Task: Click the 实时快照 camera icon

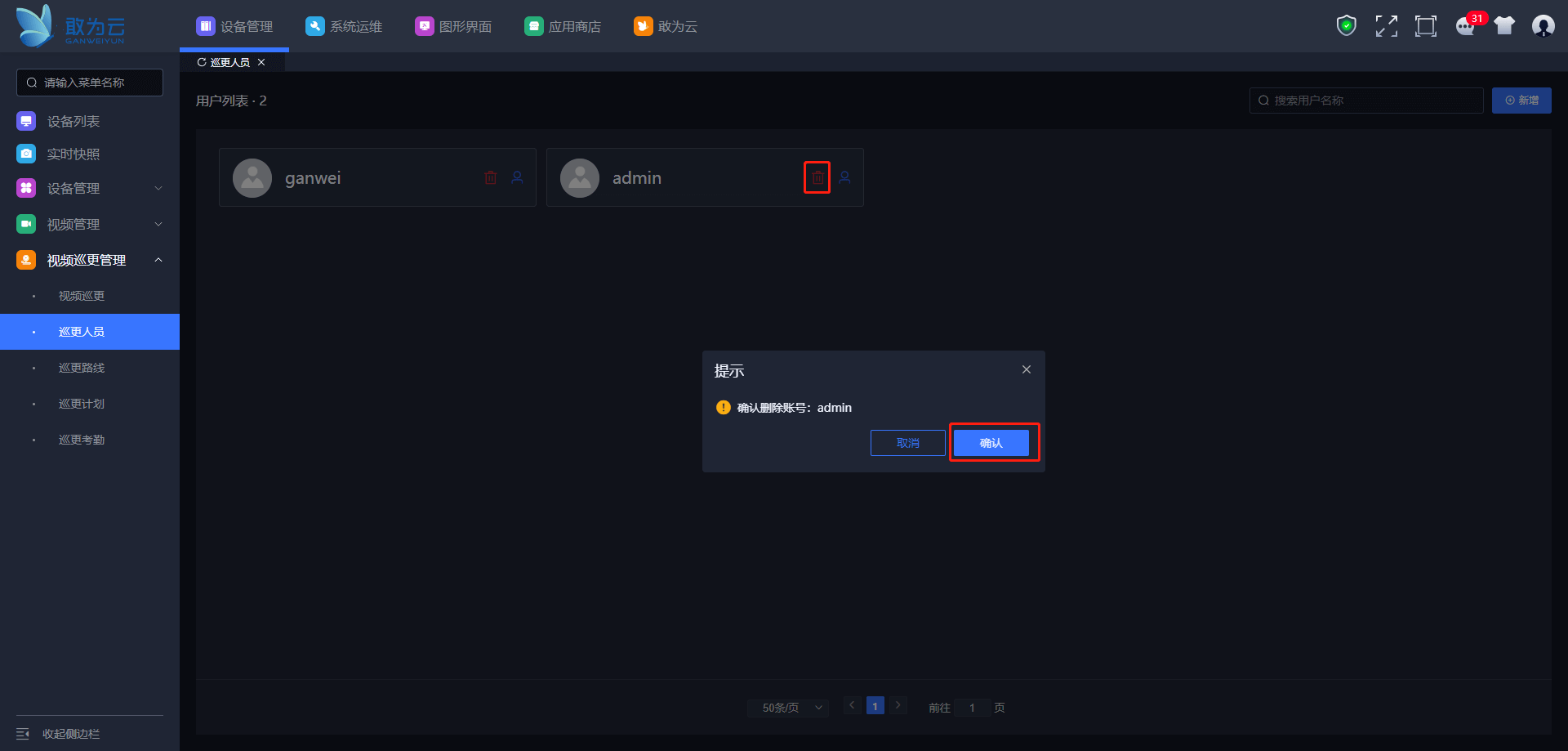Action: coord(26,154)
